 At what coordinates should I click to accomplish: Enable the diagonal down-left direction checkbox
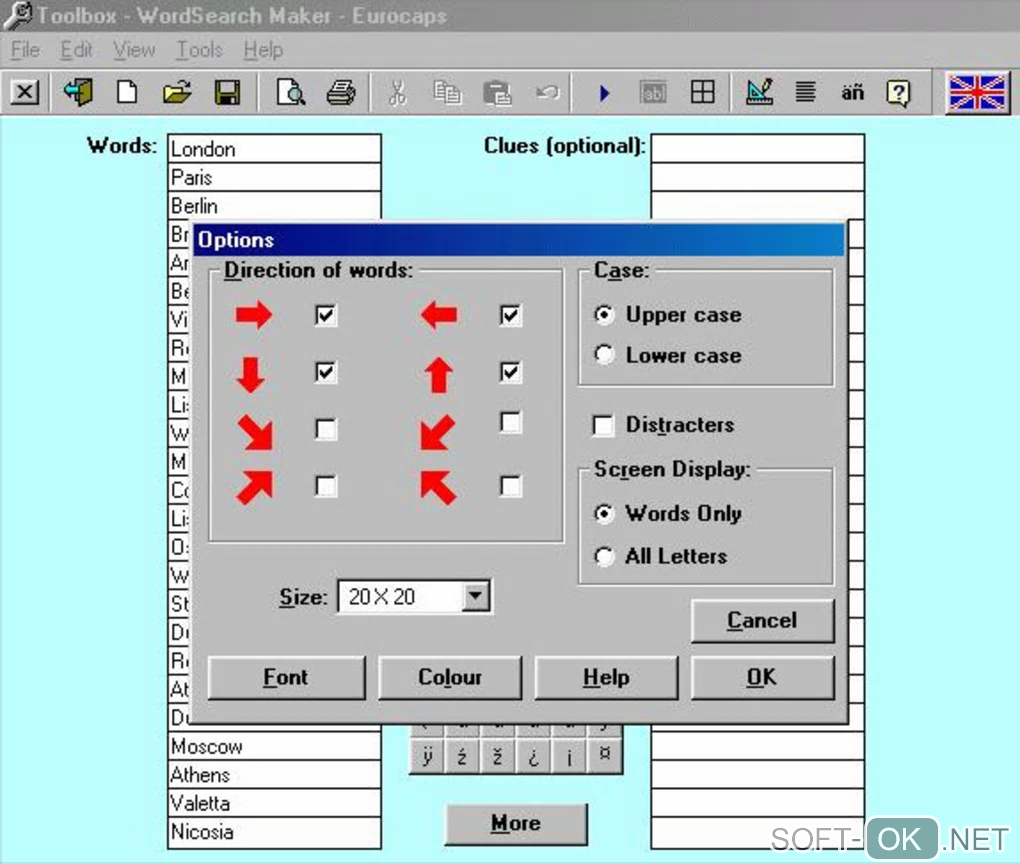pos(511,422)
